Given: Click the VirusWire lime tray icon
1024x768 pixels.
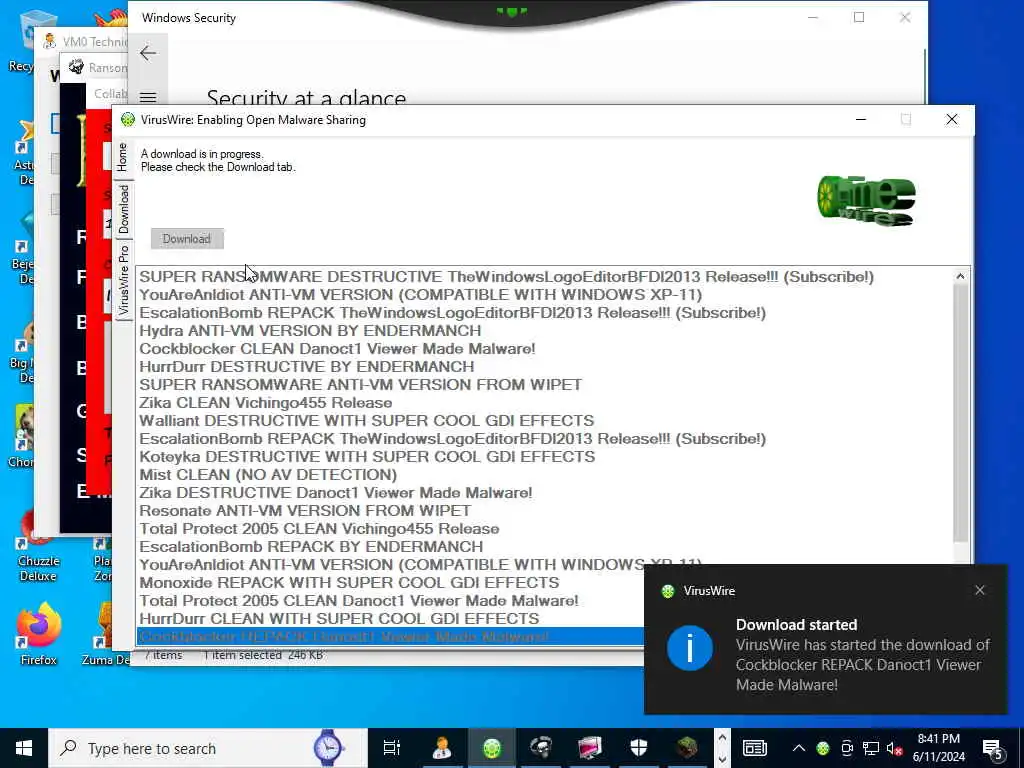Looking at the screenshot, I should point(823,748).
